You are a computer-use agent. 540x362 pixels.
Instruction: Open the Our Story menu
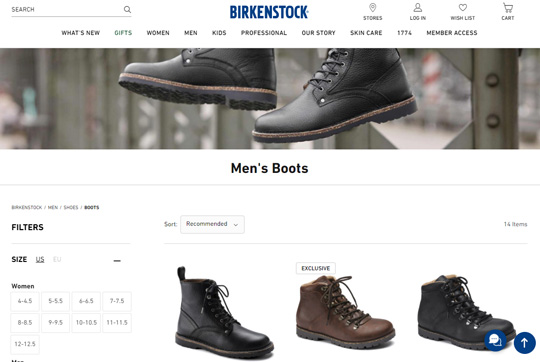pyautogui.click(x=318, y=33)
